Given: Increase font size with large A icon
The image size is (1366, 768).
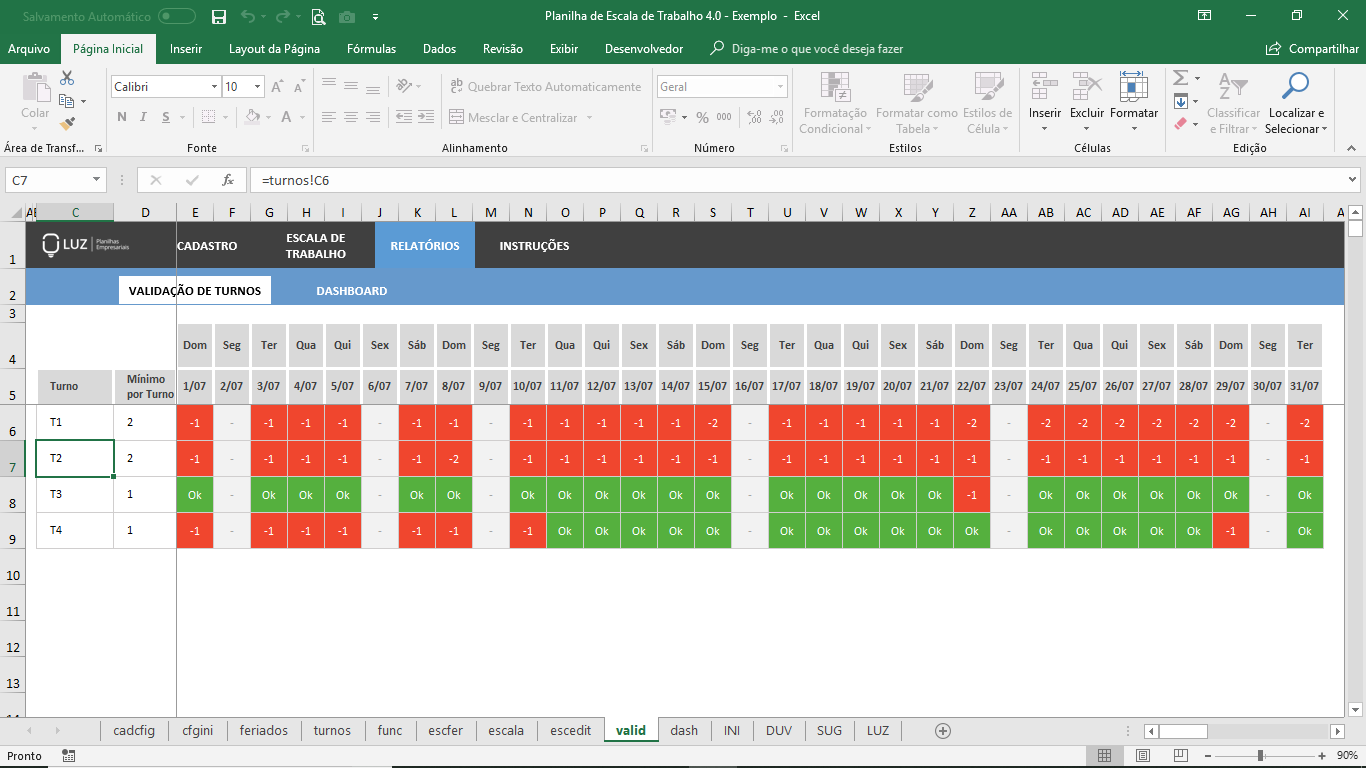Looking at the screenshot, I should [x=280, y=87].
